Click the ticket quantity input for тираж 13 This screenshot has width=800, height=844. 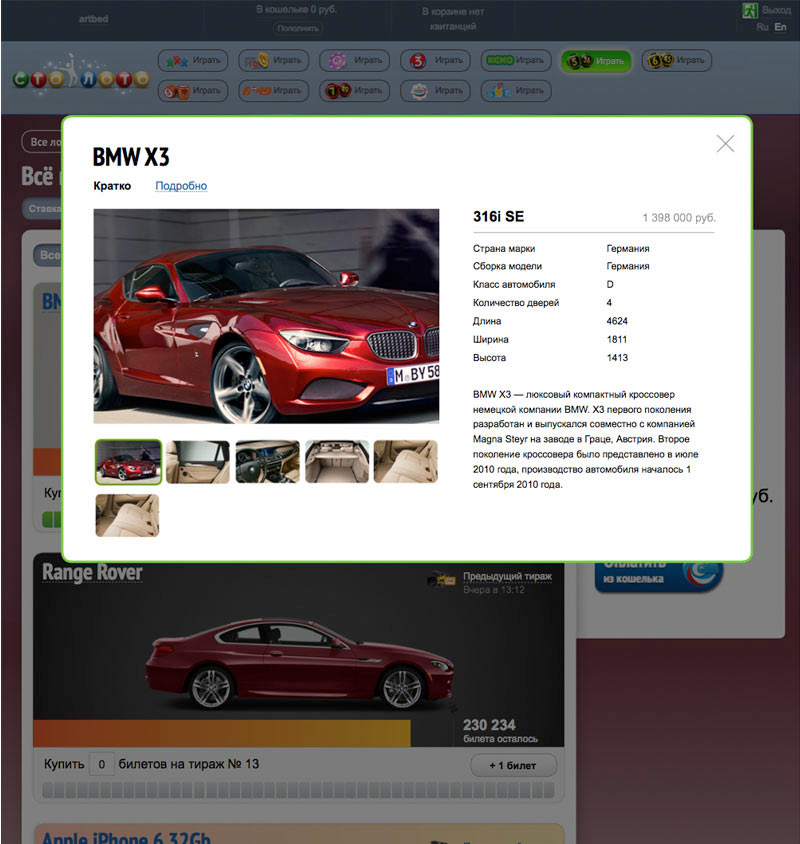click(101, 765)
